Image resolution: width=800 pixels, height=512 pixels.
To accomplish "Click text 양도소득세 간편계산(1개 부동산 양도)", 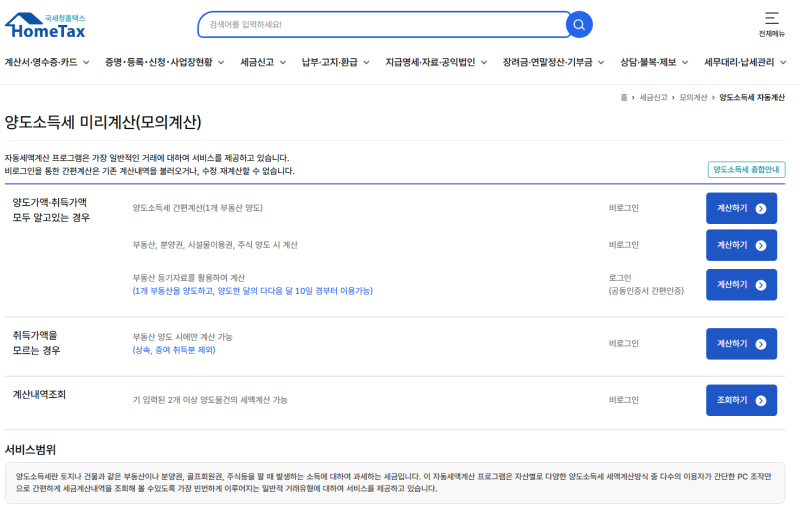I will pos(197,208).
